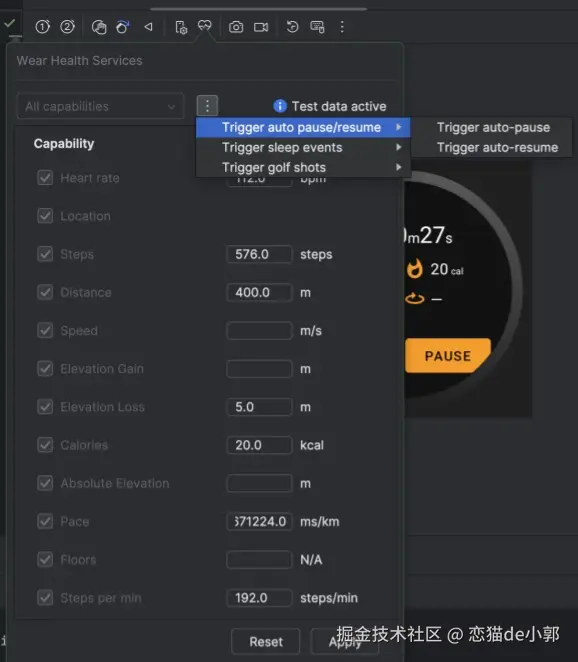
Task: Open the All capabilities dropdown
Action: pos(100,106)
